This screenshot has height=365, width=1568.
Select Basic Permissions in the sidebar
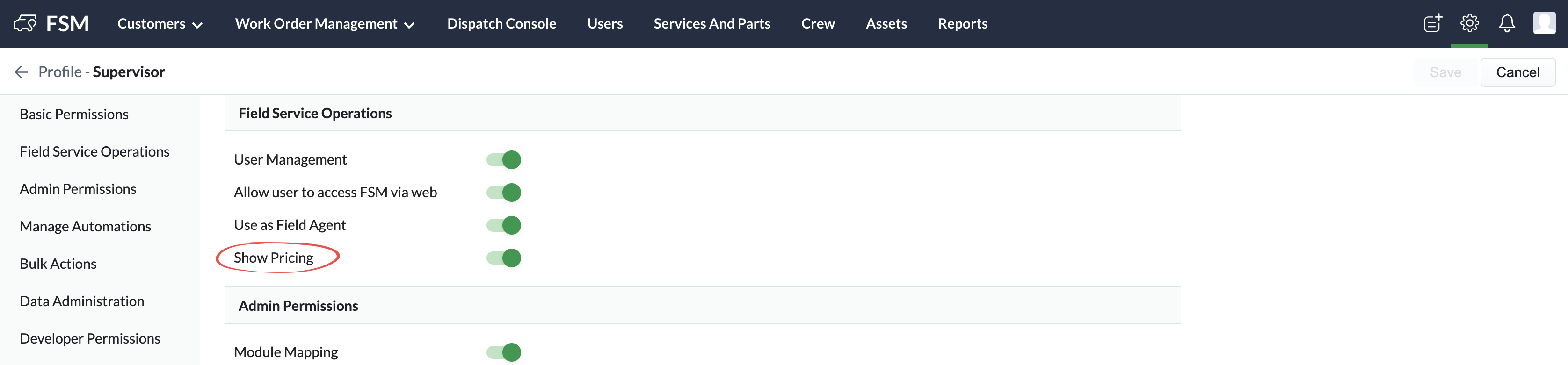[74, 115]
